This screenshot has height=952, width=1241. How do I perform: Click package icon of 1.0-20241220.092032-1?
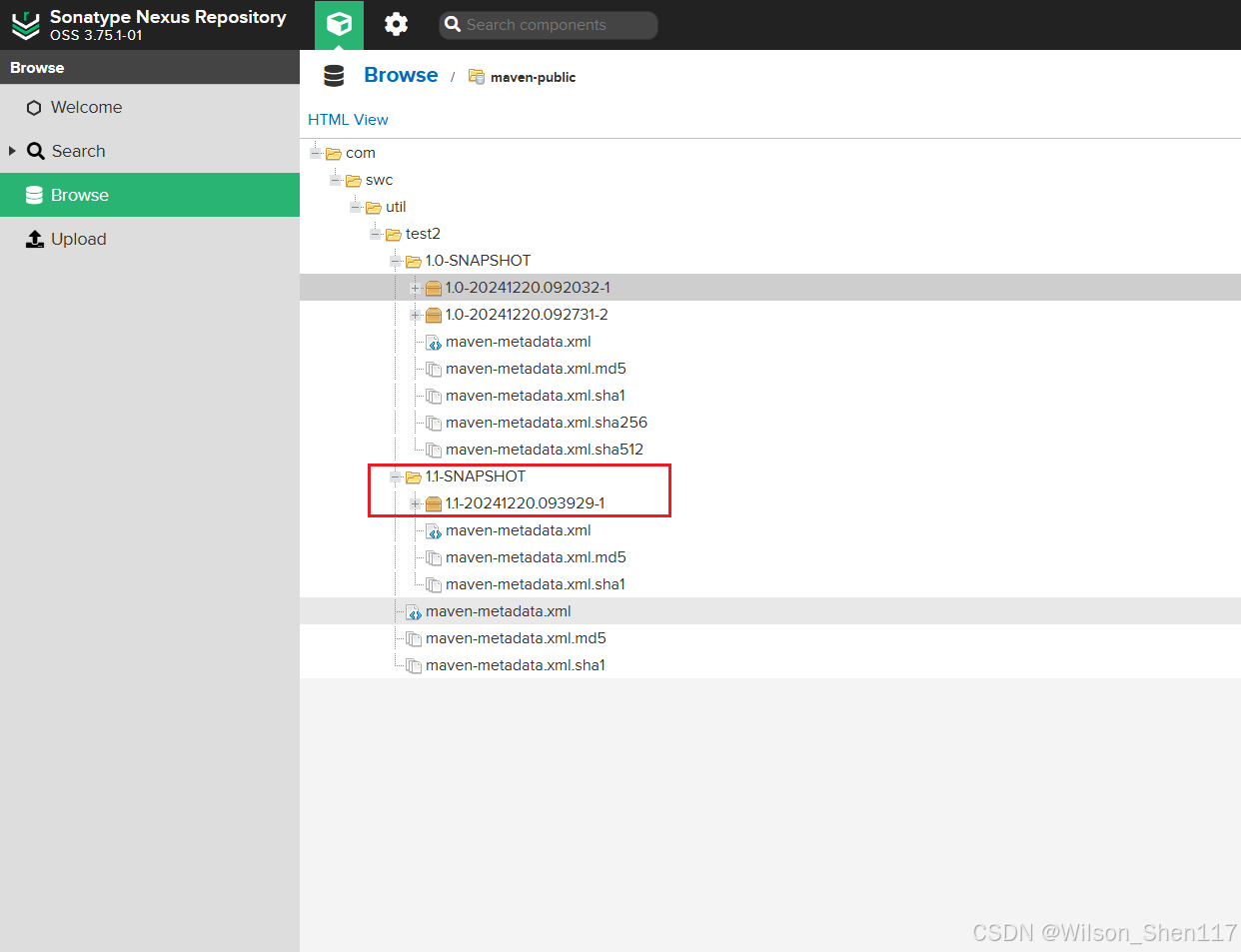[x=434, y=288]
